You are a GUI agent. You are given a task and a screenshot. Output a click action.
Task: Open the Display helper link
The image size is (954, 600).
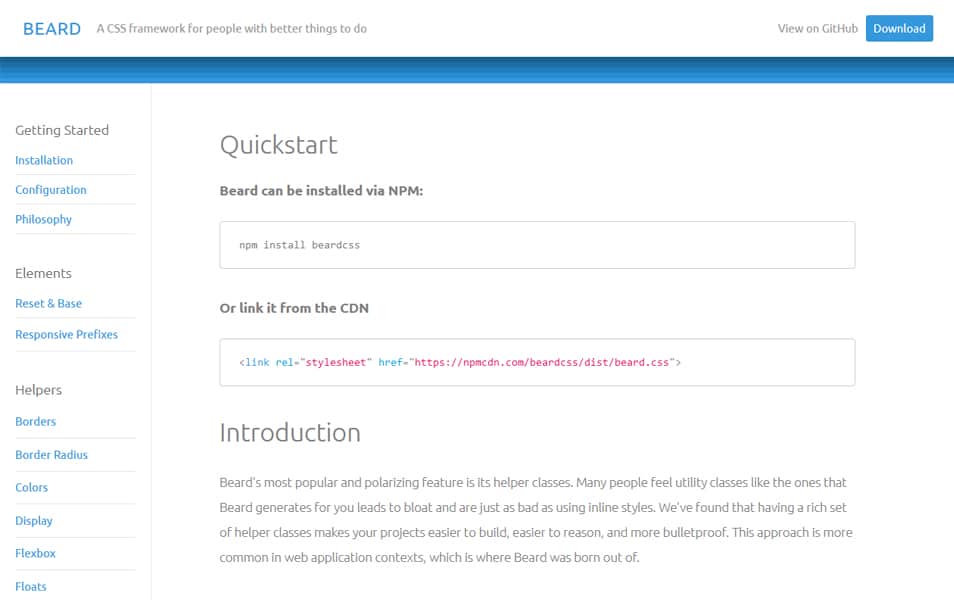pos(33,521)
